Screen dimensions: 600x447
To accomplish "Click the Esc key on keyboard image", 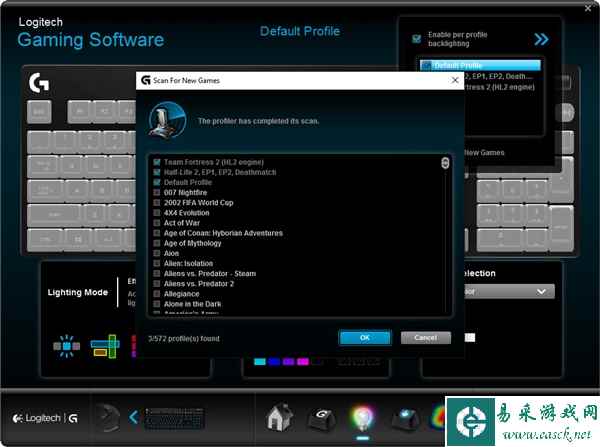I will coord(39,112).
